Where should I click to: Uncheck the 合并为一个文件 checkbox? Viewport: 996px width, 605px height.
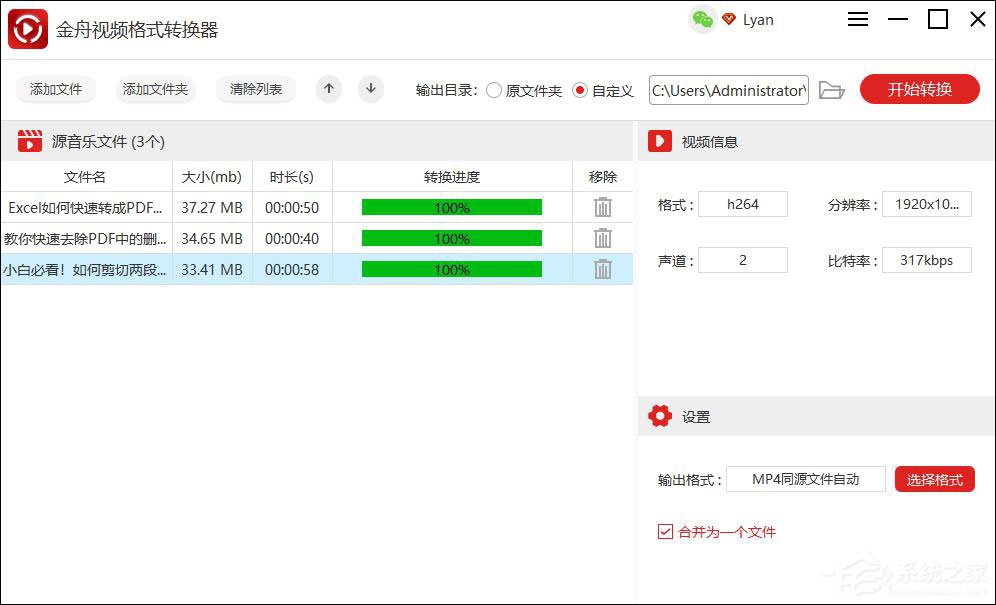pyautogui.click(x=664, y=532)
